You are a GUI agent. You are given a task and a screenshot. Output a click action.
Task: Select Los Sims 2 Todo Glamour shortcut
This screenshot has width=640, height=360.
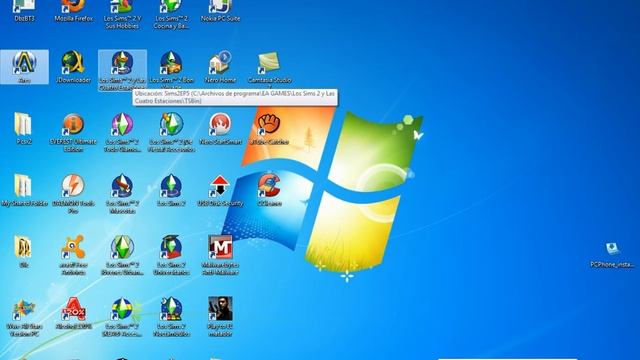[122, 132]
